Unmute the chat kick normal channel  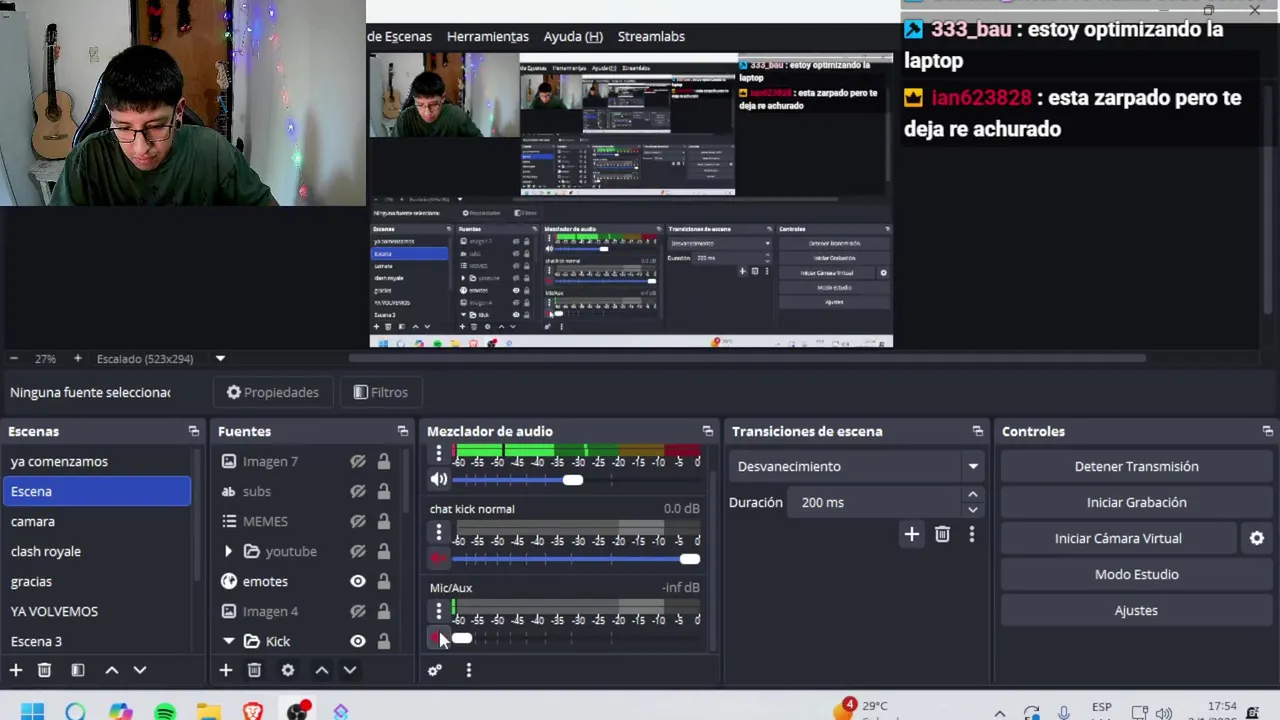(x=438, y=559)
